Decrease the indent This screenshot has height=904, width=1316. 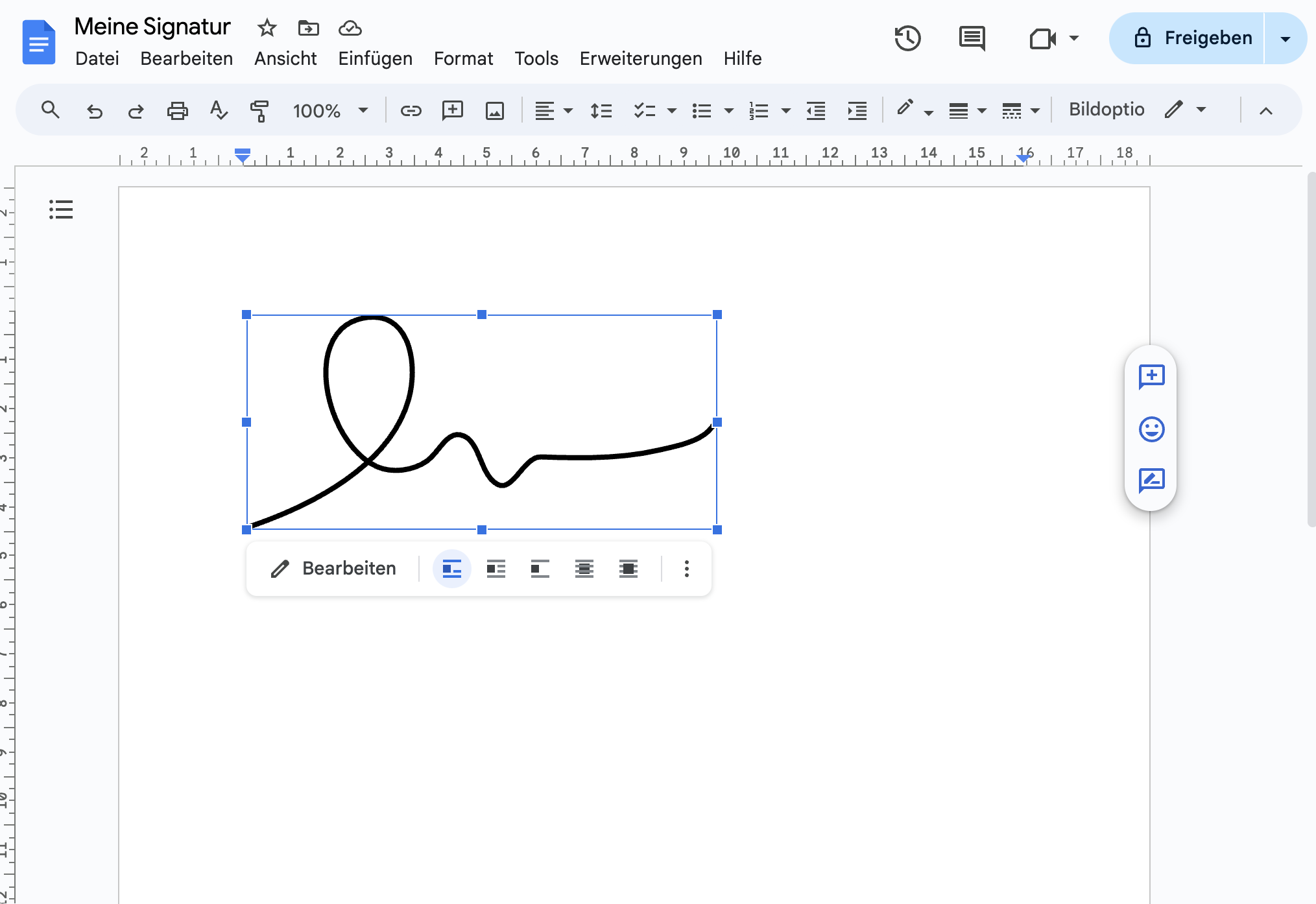click(816, 111)
